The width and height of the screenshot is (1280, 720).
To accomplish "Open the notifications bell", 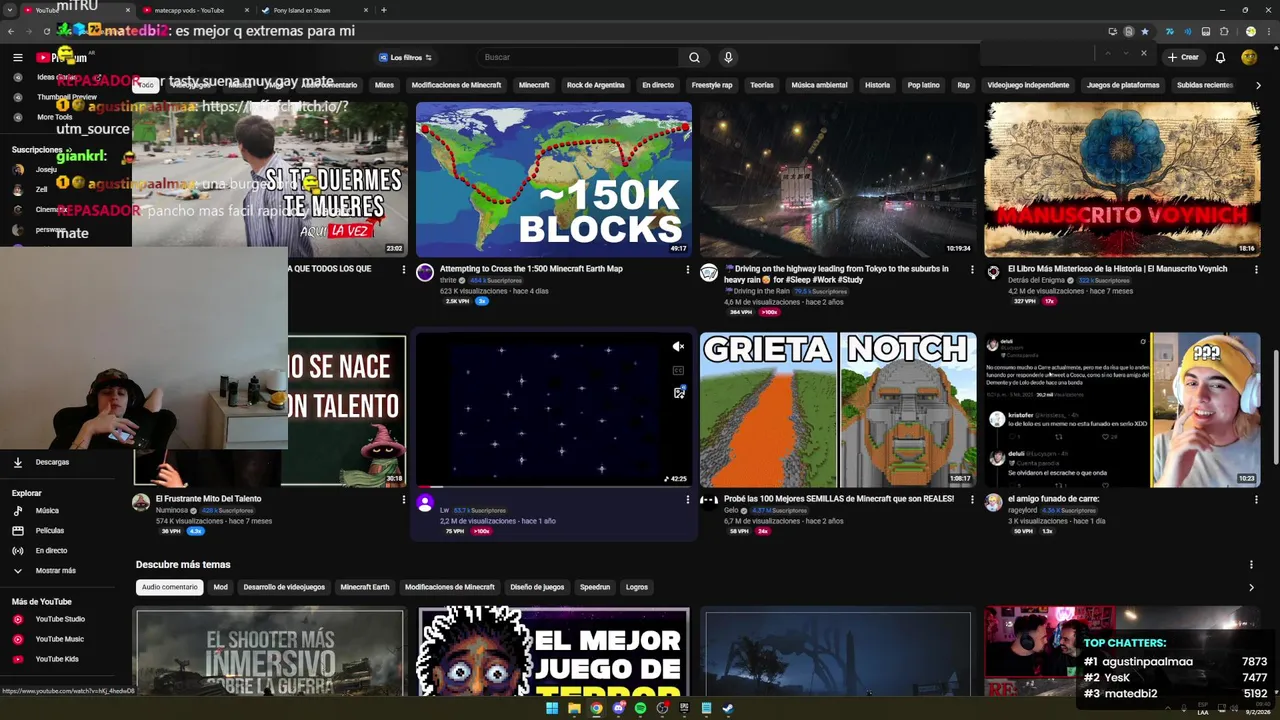I will [x=1220, y=57].
